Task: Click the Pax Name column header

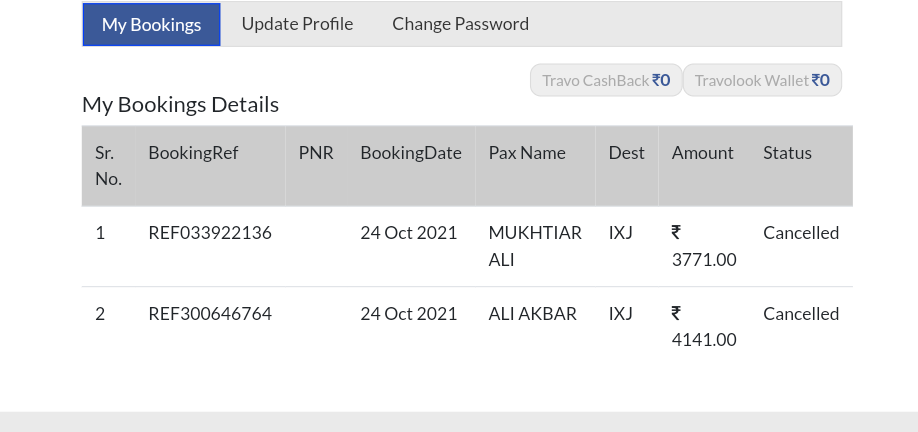Action: tap(527, 153)
